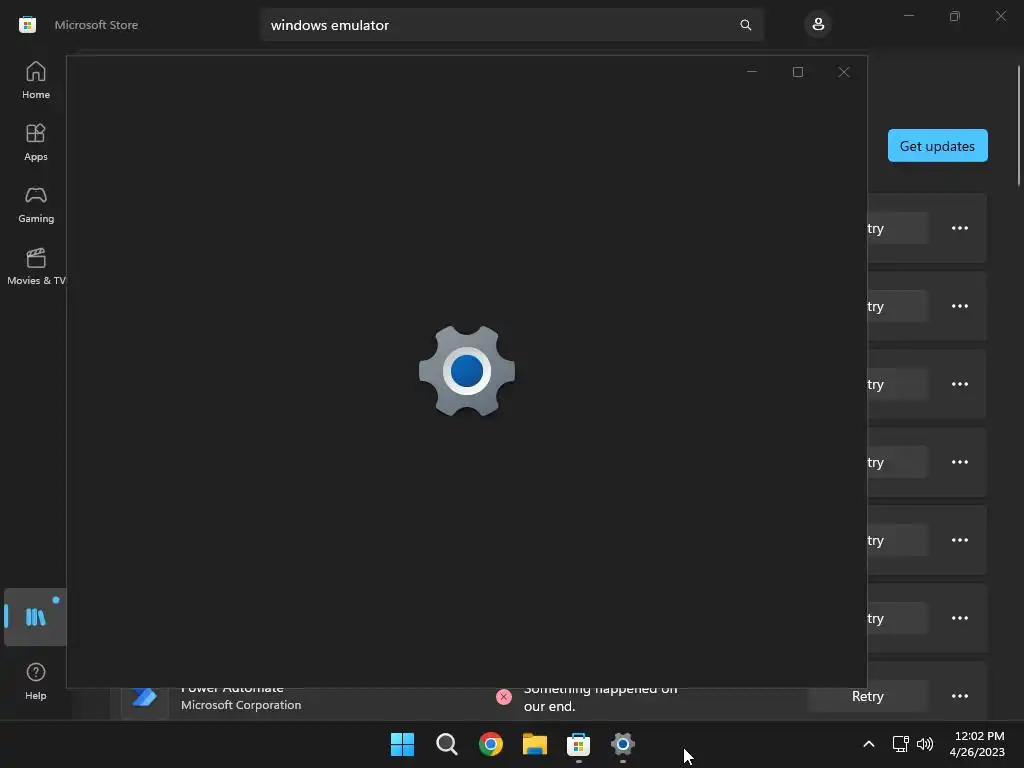This screenshot has width=1024, height=768.
Task: Click the red error icon beside Power Automate
Action: (504, 697)
